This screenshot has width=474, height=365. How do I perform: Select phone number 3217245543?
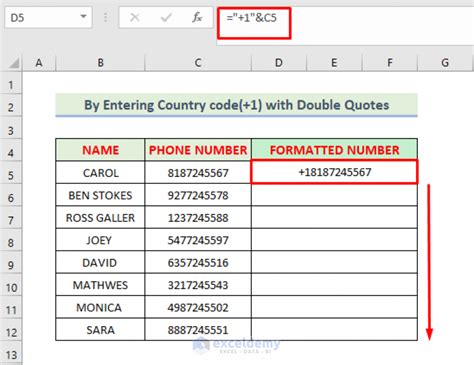198,285
